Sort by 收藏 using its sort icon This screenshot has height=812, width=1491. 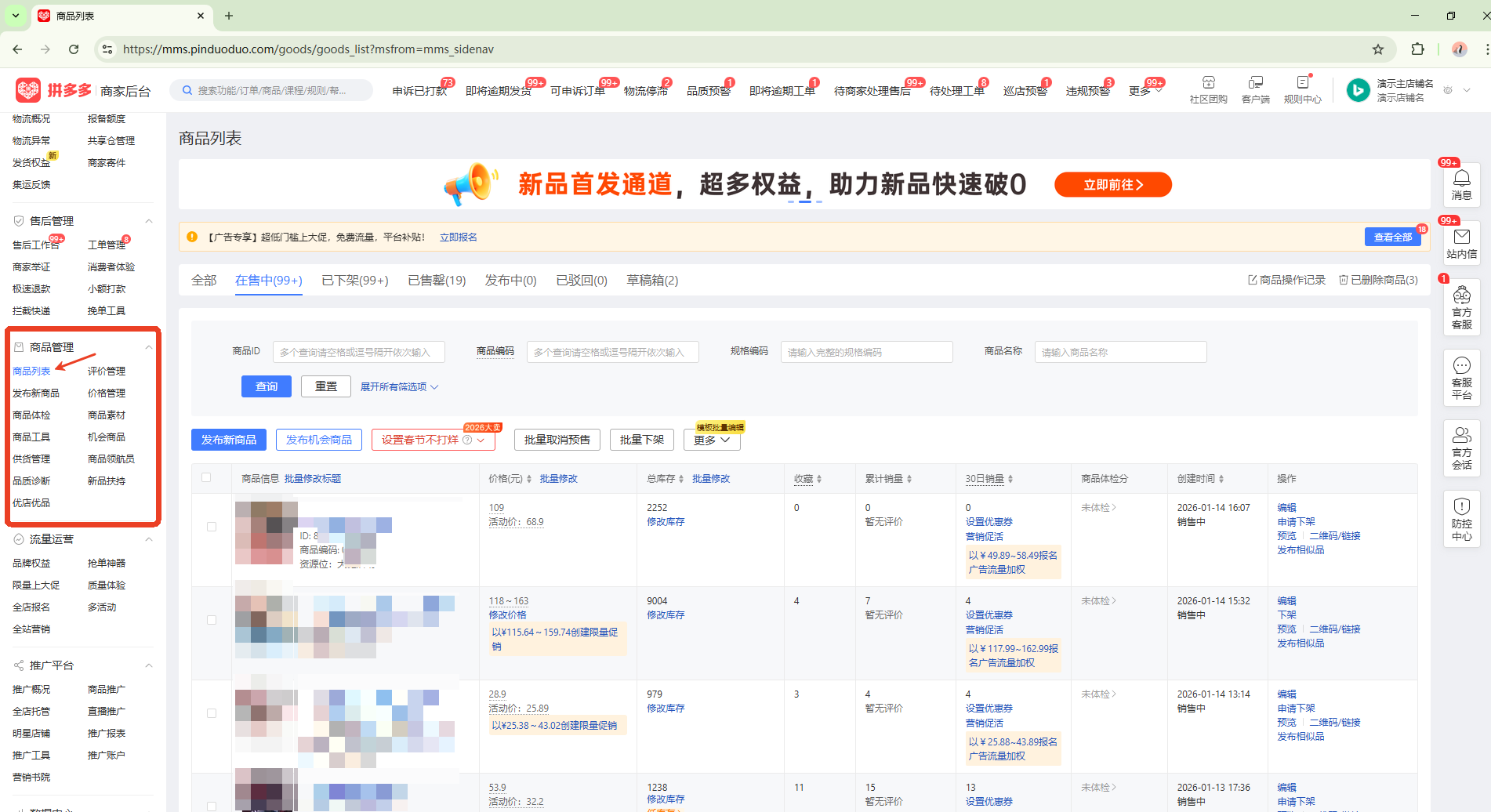pyautogui.click(x=819, y=479)
